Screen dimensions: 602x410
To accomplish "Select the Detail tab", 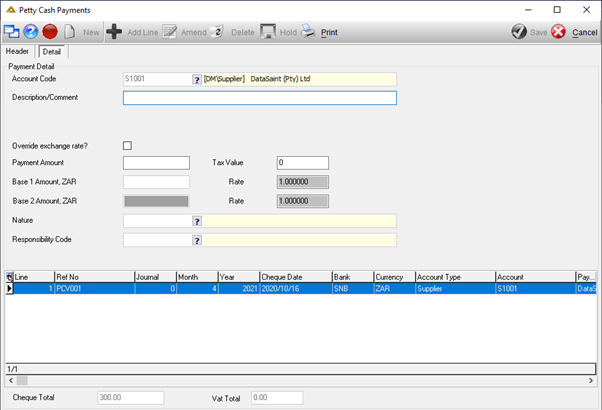I will click(x=52, y=52).
